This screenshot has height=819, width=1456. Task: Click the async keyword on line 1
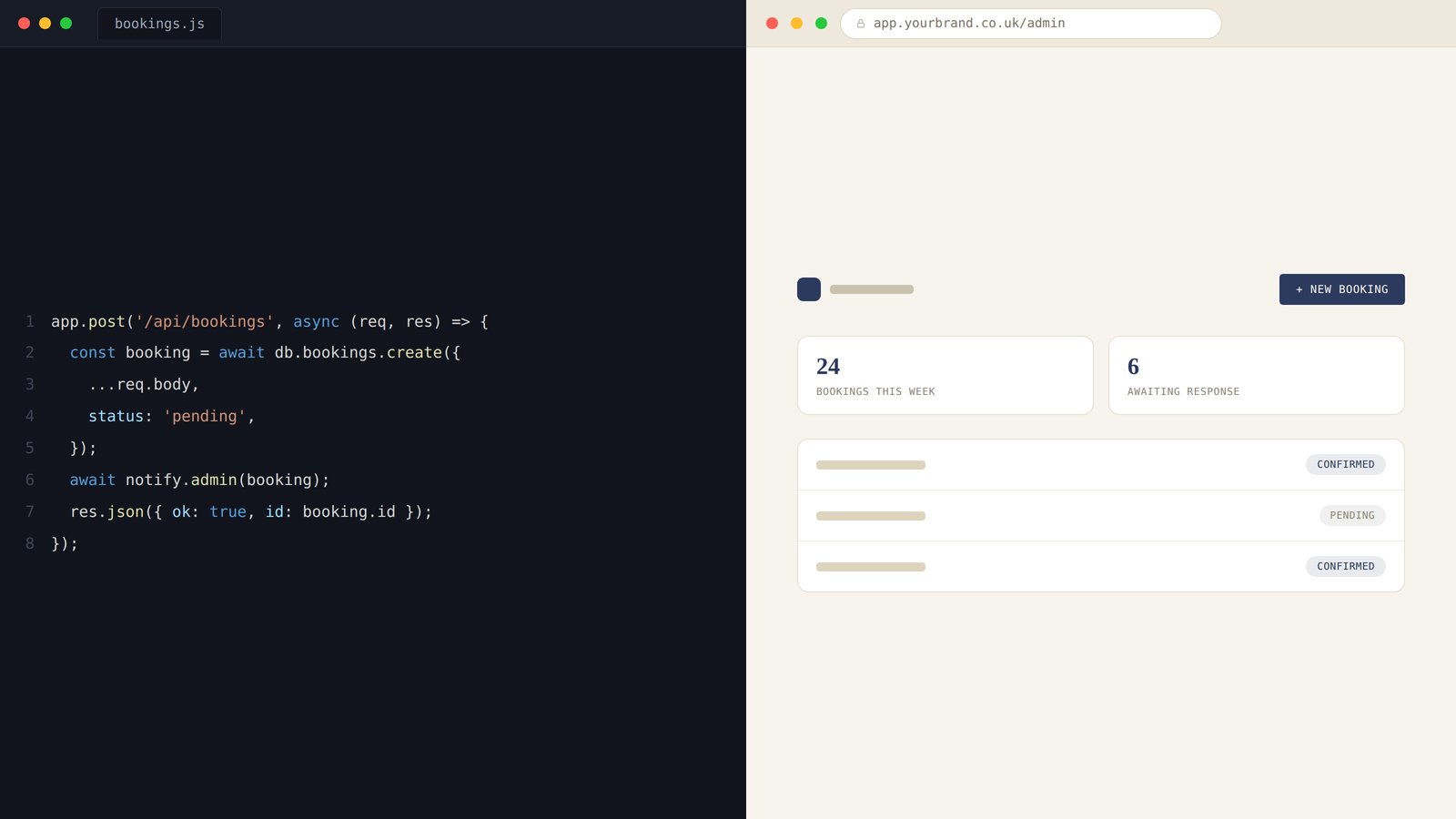point(316,321)
